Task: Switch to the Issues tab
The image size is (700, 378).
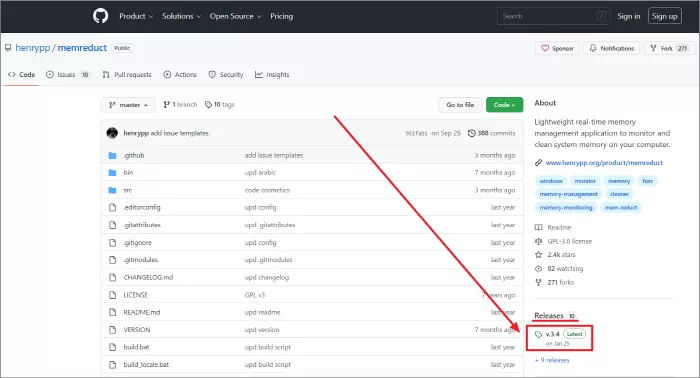Action: click(x=68, y=75)
